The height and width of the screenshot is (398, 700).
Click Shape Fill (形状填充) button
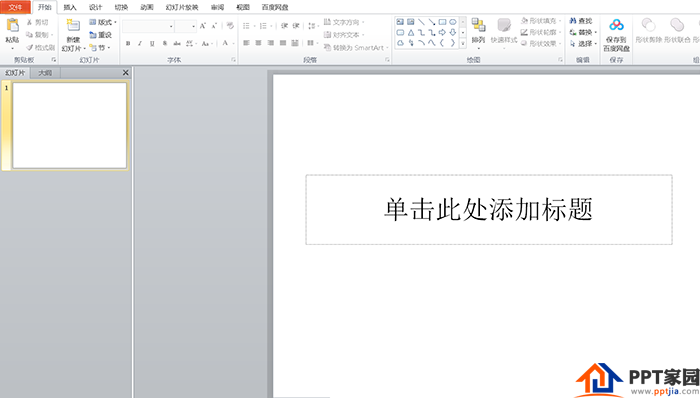pos(541,21)
